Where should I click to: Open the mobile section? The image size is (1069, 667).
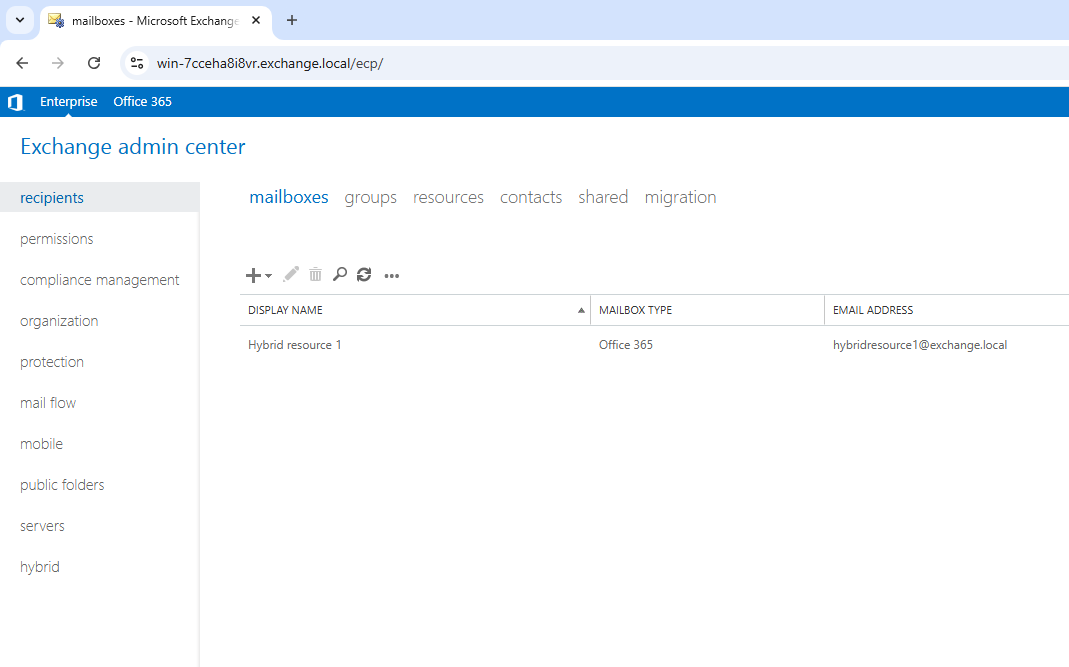click(42, 443)
